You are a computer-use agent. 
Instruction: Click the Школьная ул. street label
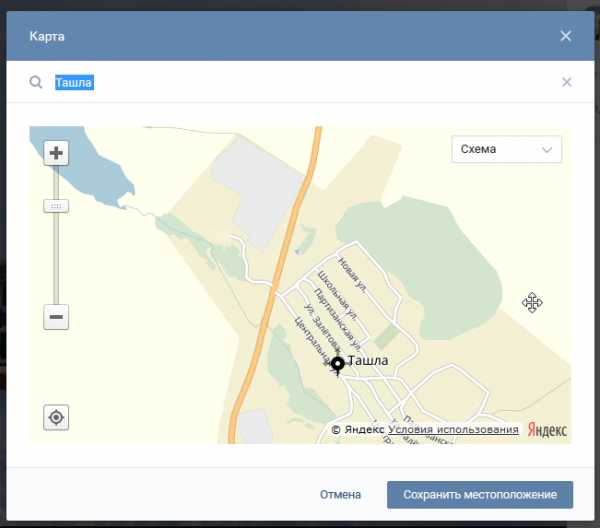click(x=338, y=295)
